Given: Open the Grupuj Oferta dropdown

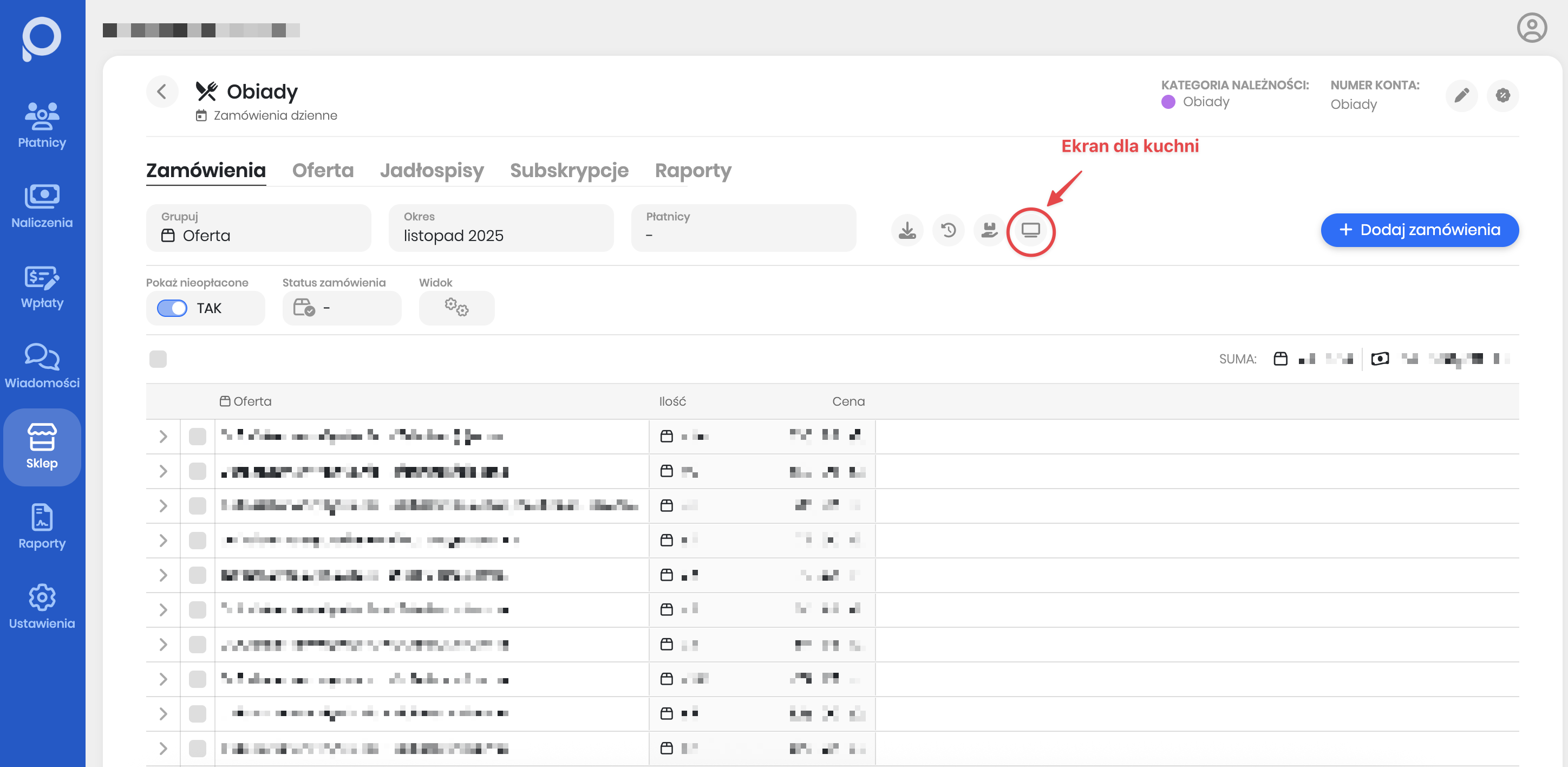Looking at the screenshot, I should [258, 228].
